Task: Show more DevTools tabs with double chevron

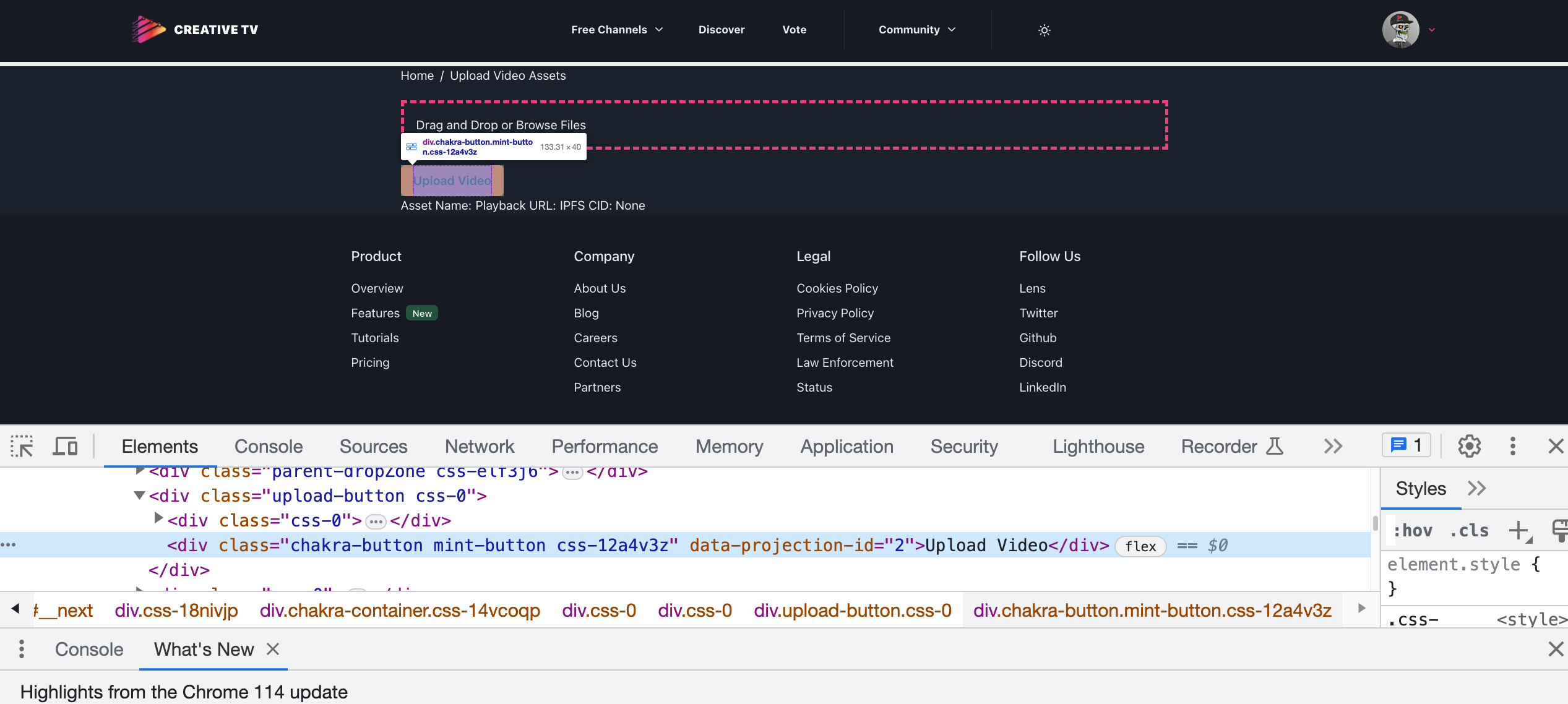Action: pyautogui.click(x=1333, y=446)
